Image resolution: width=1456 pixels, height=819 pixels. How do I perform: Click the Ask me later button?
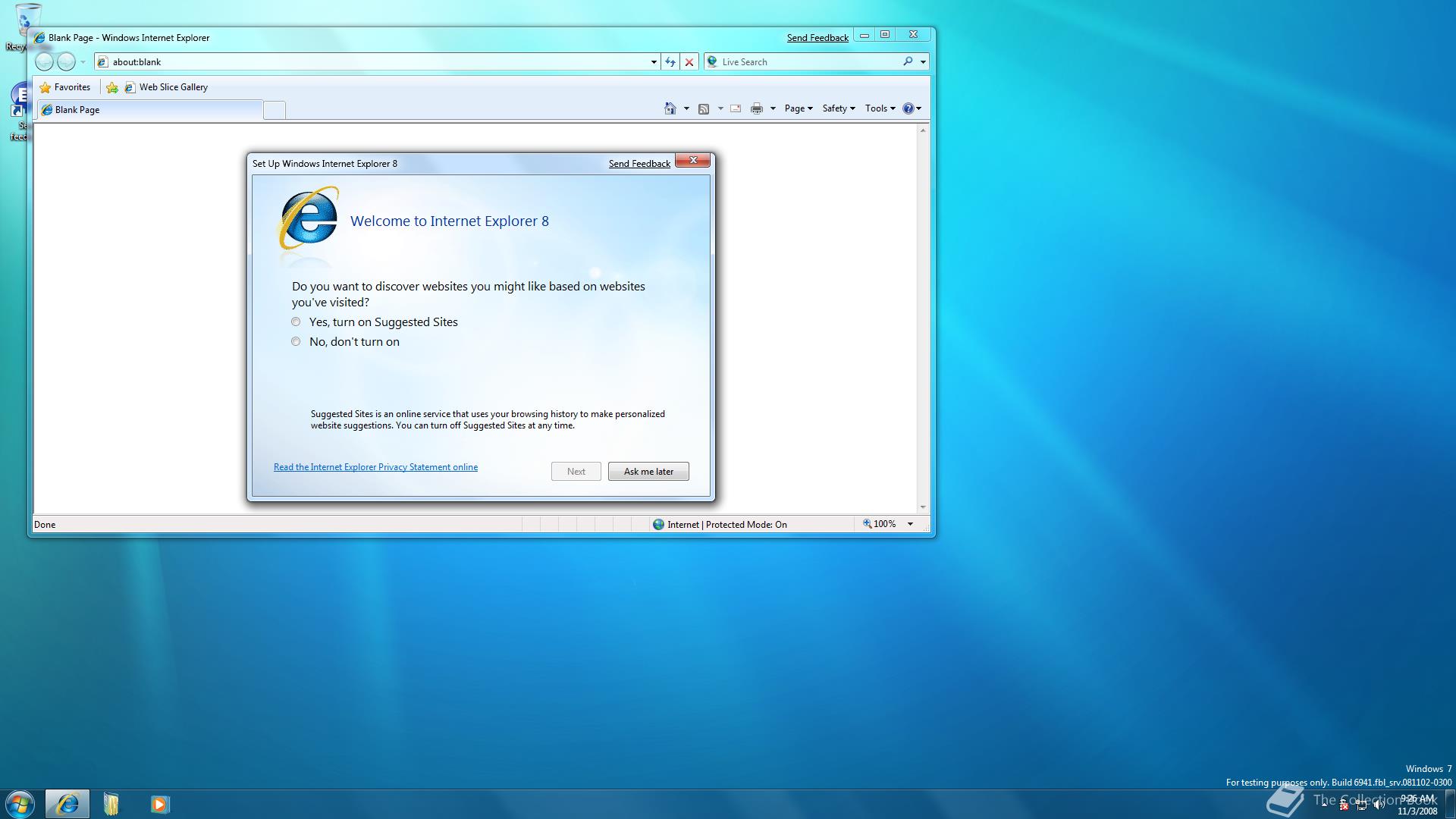(648, 472)
